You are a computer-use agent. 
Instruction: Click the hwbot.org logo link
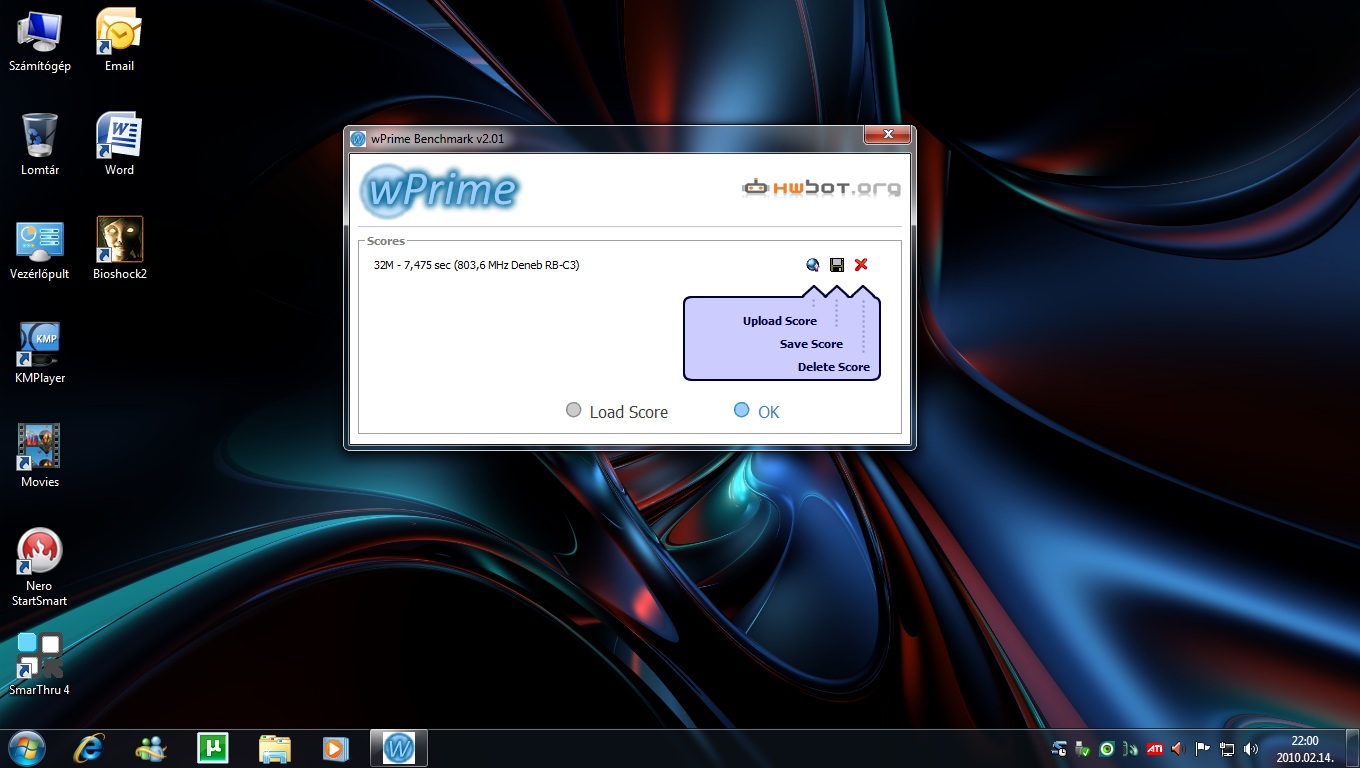pos(821,188)
